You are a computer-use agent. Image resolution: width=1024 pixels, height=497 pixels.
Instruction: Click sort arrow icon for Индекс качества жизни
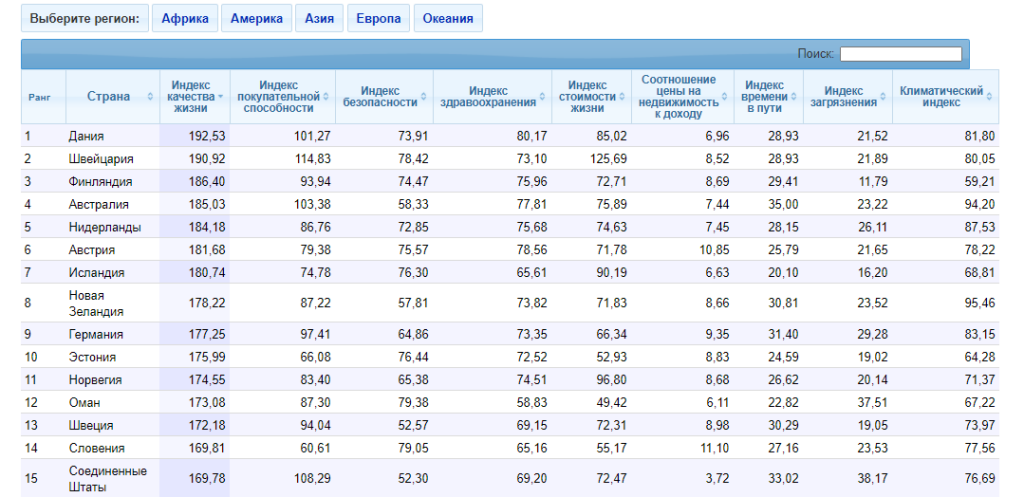coord(221,97)
